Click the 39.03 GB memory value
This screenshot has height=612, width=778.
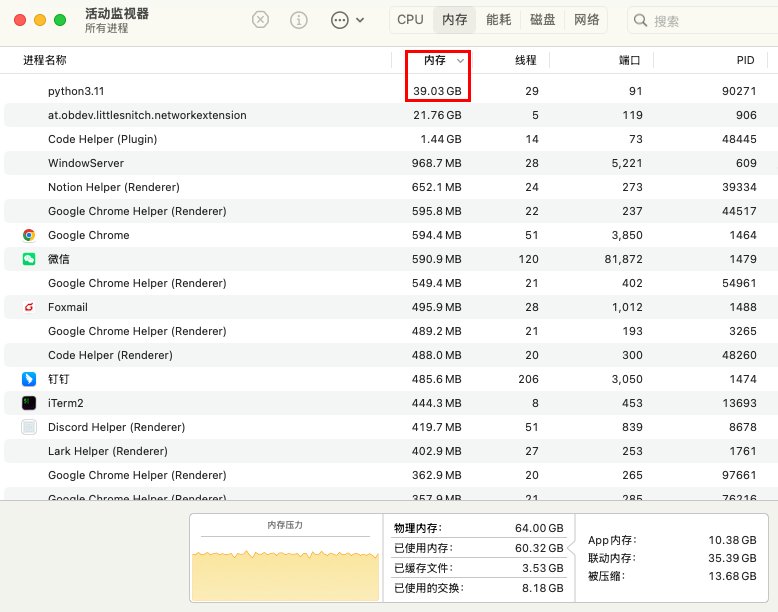point(437,91)
